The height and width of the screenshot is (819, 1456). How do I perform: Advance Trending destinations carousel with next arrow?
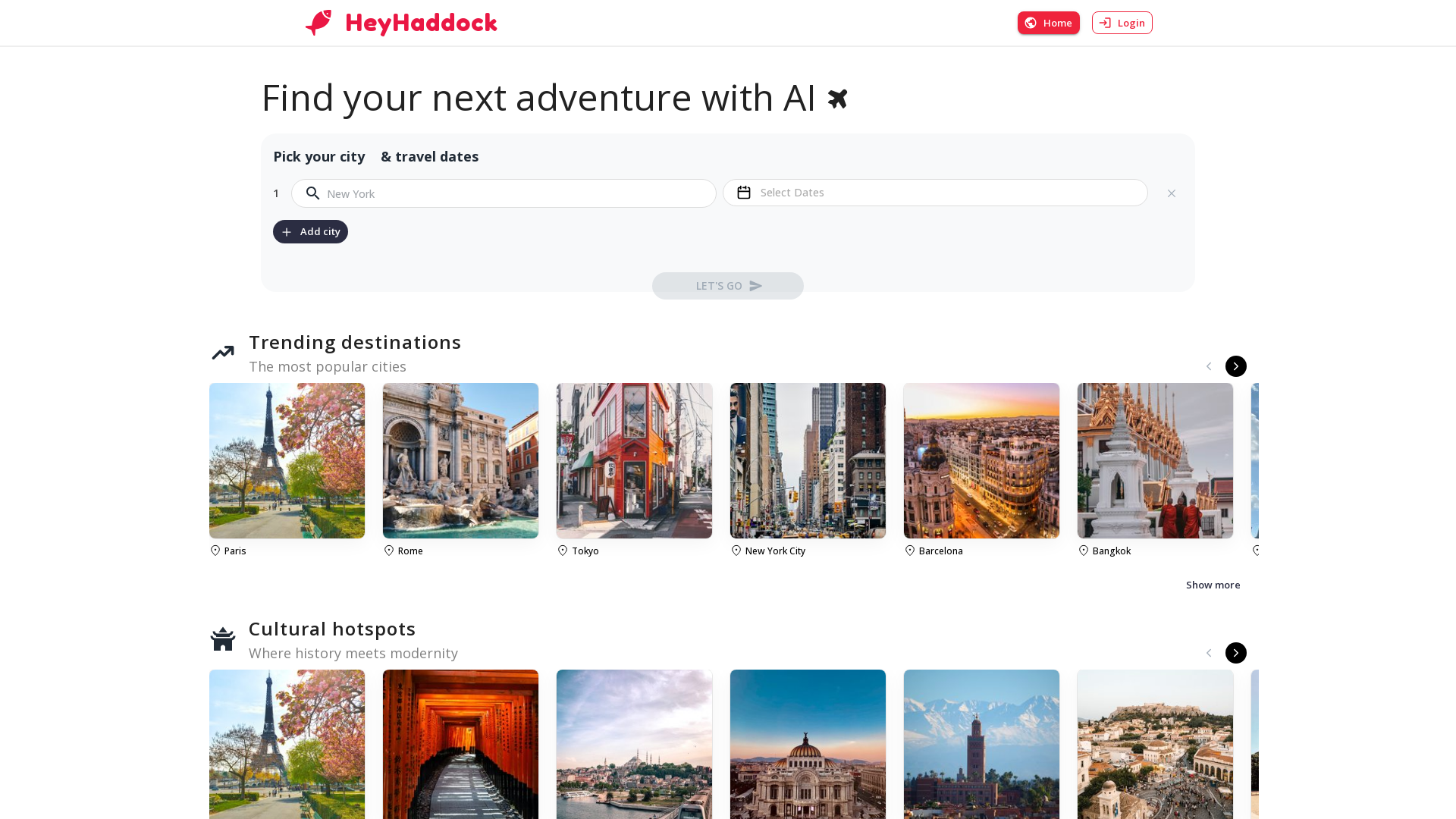click(x=1236, y=366)
